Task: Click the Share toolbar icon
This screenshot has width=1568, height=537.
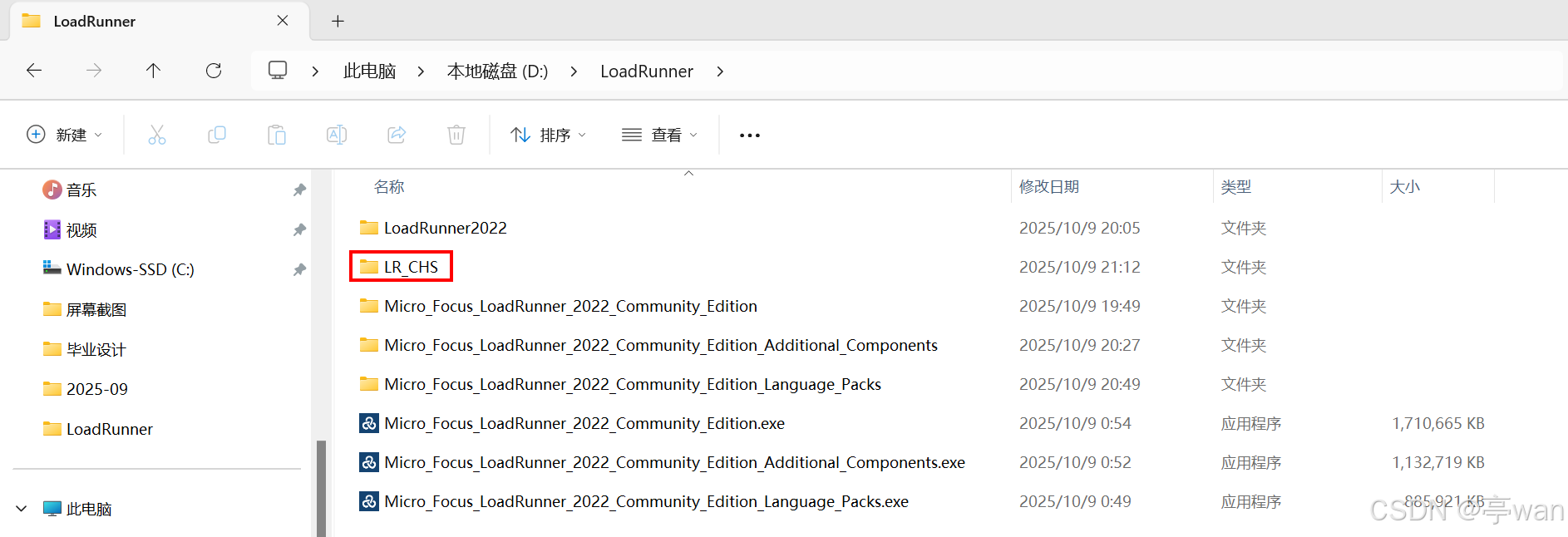Action: pos(397,135)
